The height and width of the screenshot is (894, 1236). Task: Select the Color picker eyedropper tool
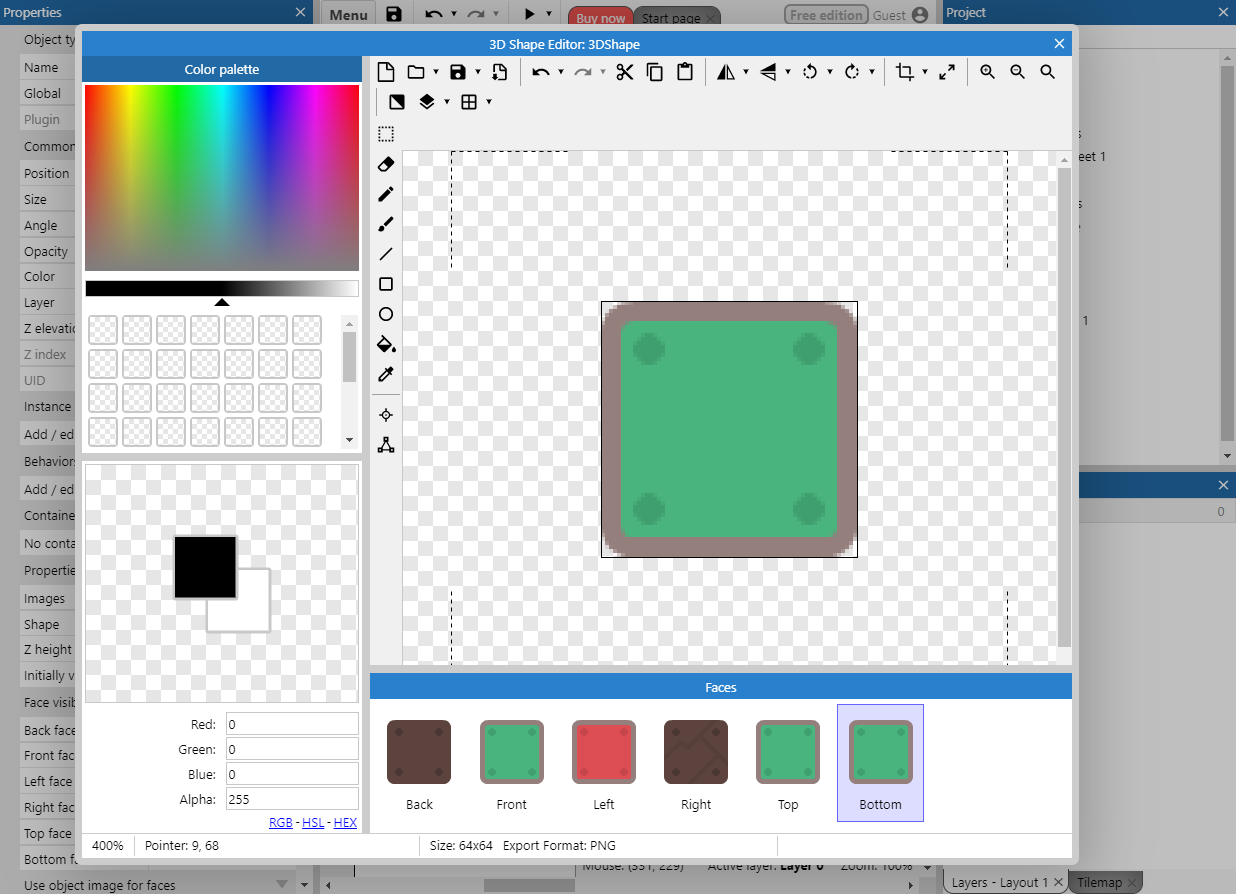[x=386, y=374]
